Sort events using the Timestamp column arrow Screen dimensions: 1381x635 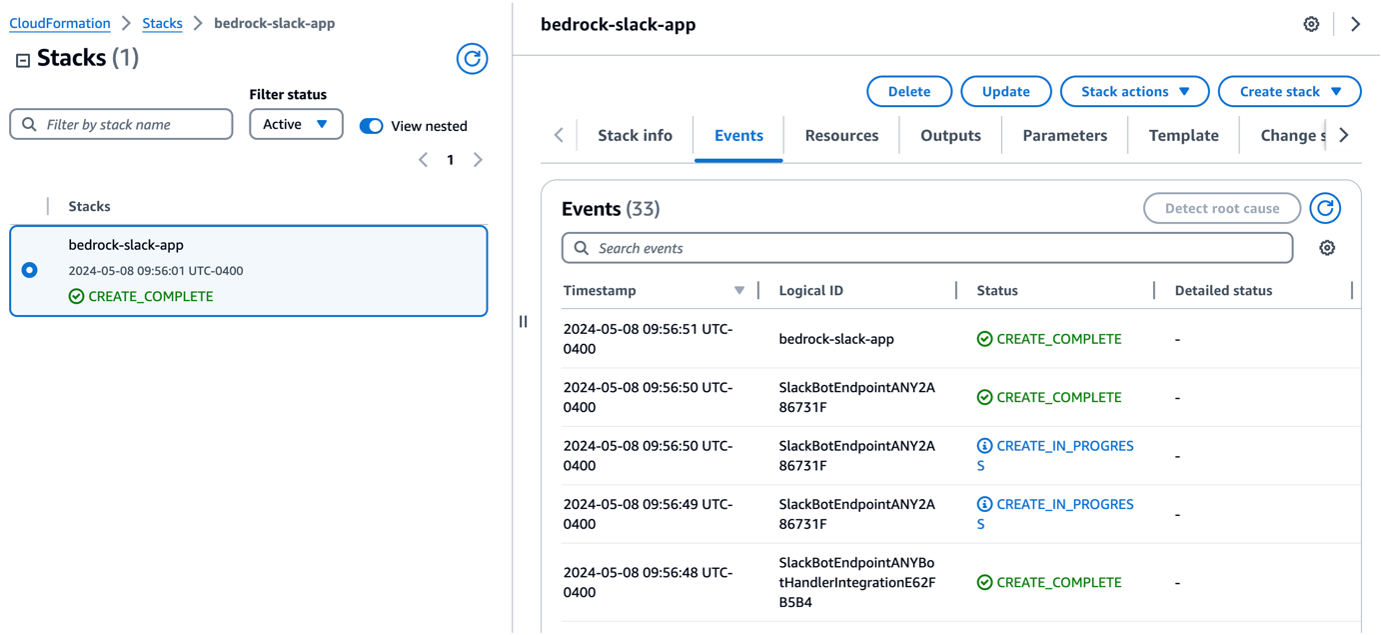pos(739,290)
